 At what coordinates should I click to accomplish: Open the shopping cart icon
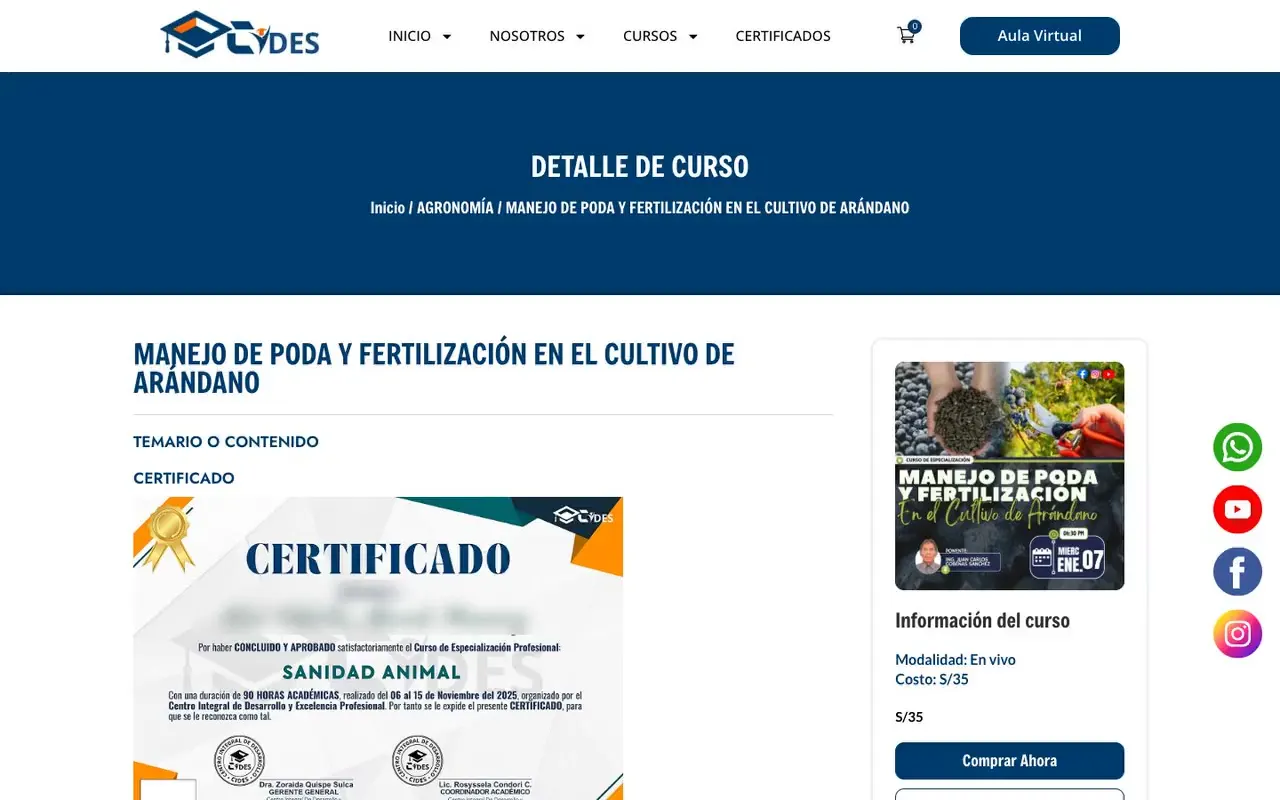907,35
